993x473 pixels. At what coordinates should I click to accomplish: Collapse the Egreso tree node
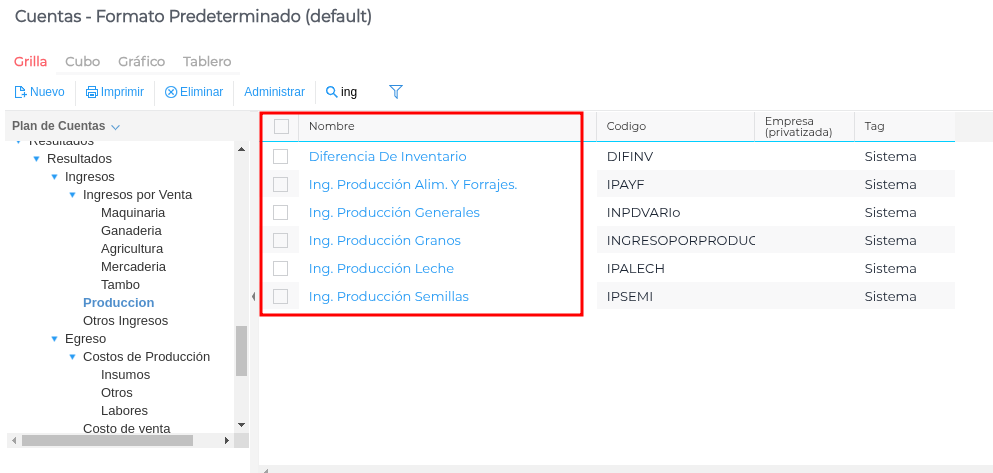55,339
